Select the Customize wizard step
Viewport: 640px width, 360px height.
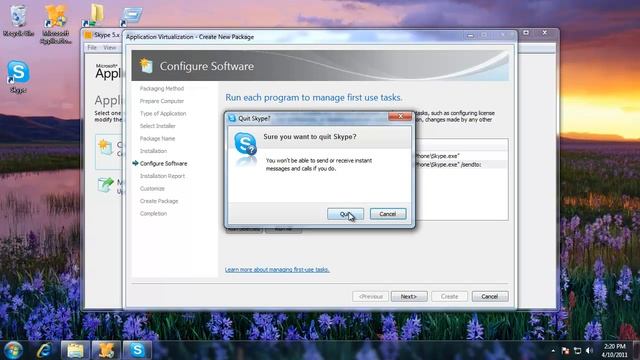coord(152,189)
